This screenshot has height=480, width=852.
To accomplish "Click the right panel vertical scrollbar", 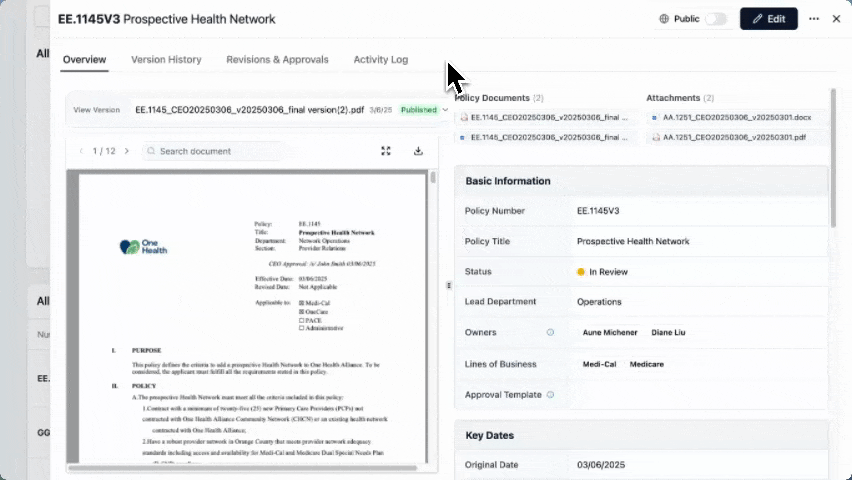I will pos(834,158).
